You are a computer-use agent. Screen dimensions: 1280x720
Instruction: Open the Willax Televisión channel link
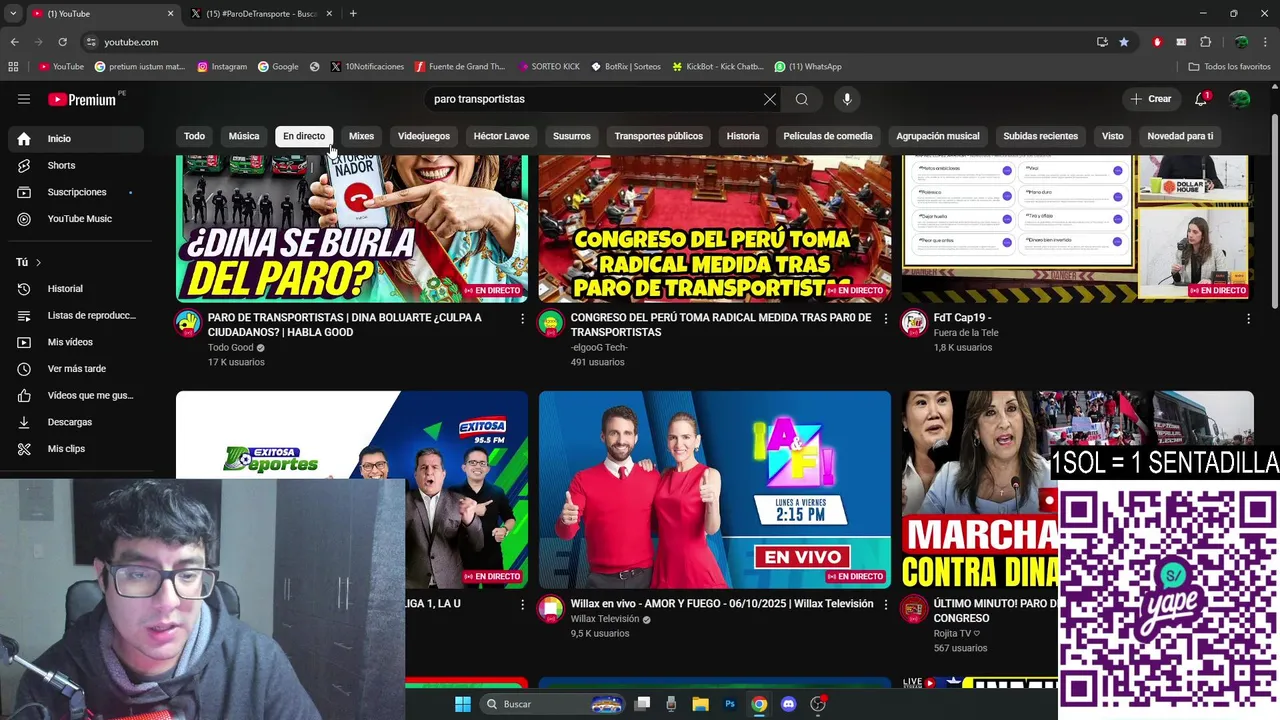[605, 619]
